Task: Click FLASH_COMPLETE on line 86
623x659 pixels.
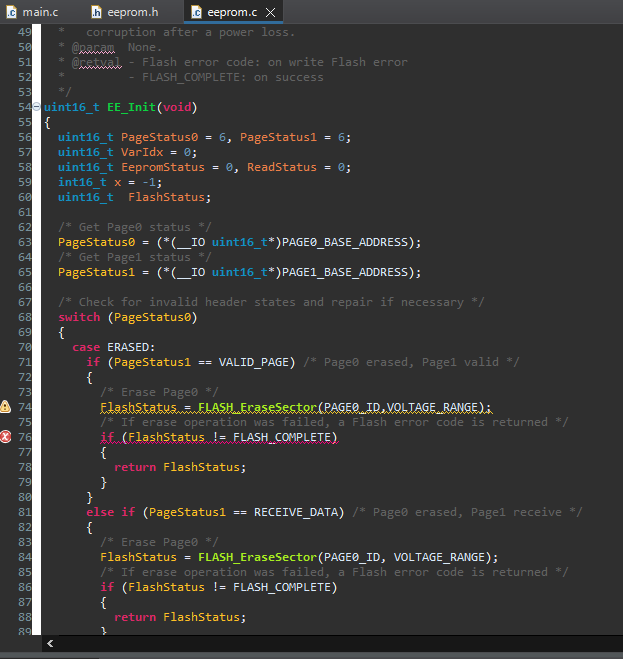Action: point(282,588)
